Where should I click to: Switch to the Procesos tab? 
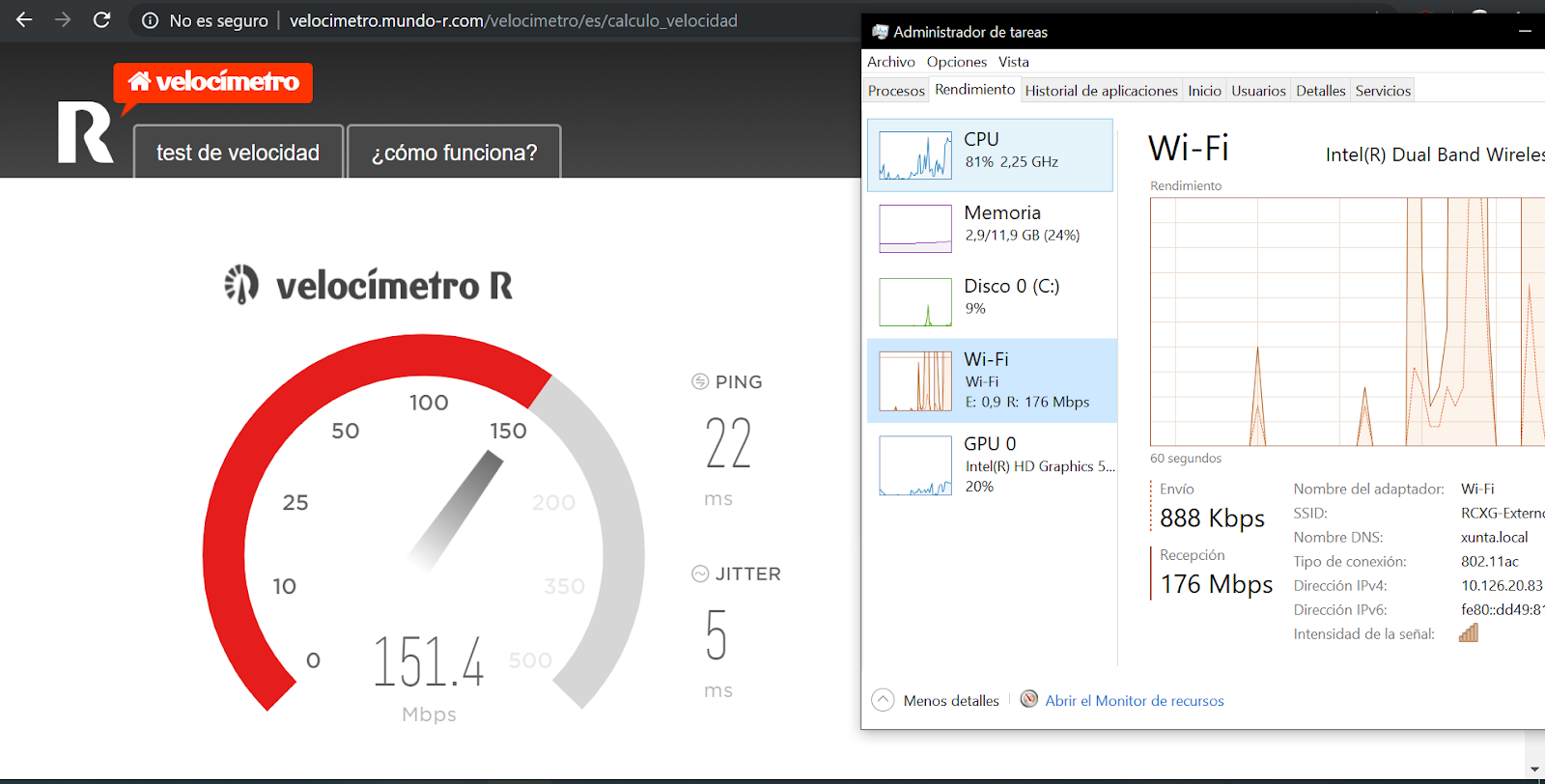pos(896,91)
